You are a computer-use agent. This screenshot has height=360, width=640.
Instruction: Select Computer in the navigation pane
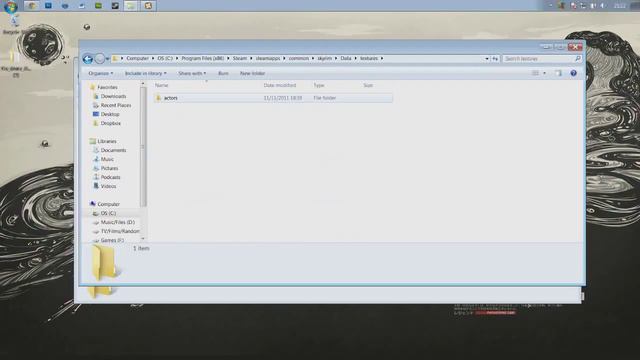pos(109,204)
